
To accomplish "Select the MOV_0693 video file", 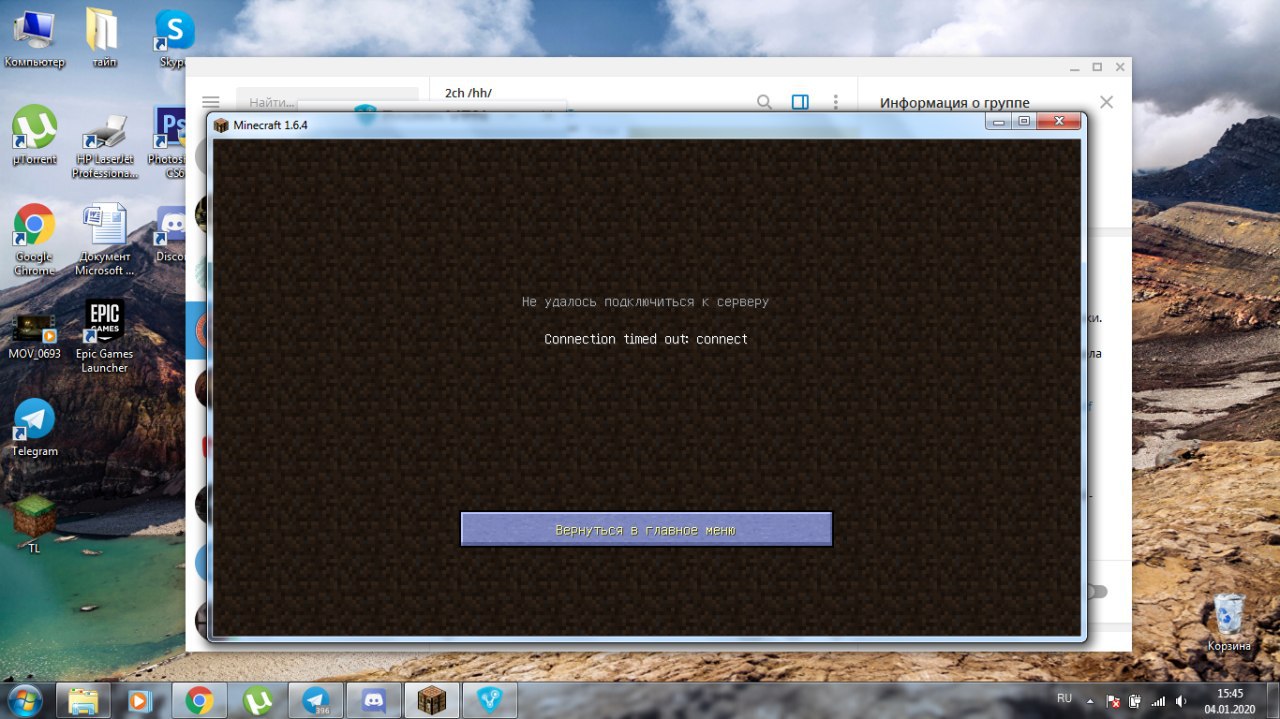I will (34, 334).
